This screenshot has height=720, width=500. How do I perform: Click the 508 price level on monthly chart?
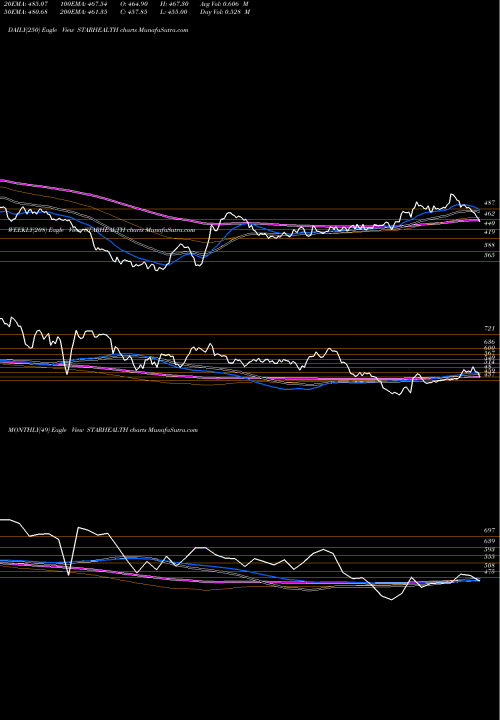[x=489, y=566]
